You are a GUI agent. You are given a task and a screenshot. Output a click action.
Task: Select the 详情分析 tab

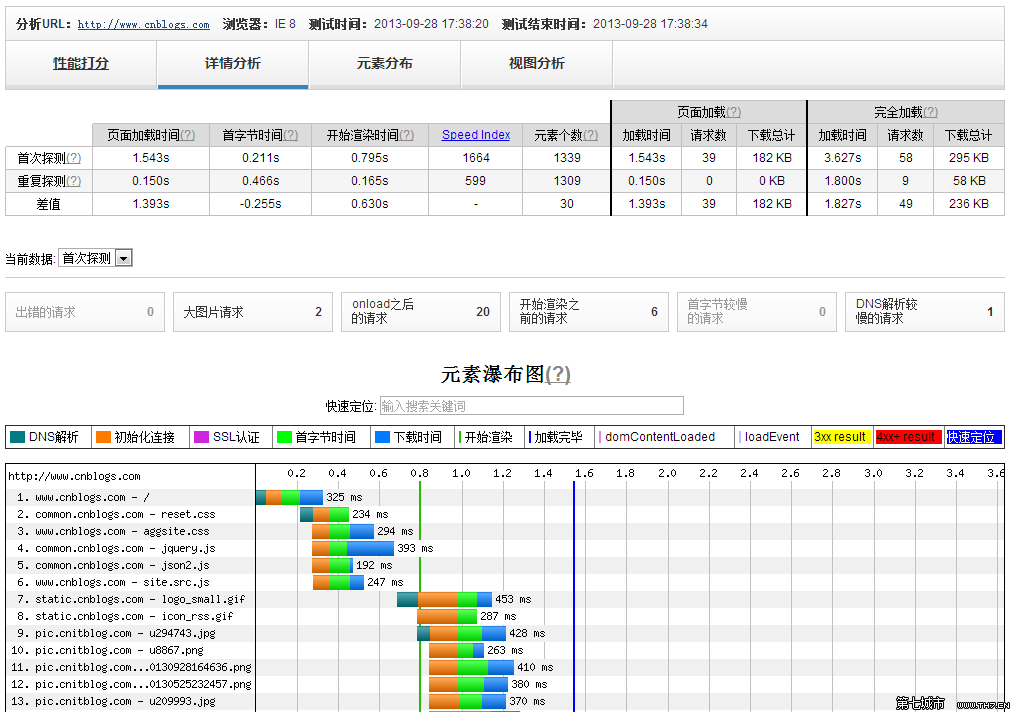(232, 64)
